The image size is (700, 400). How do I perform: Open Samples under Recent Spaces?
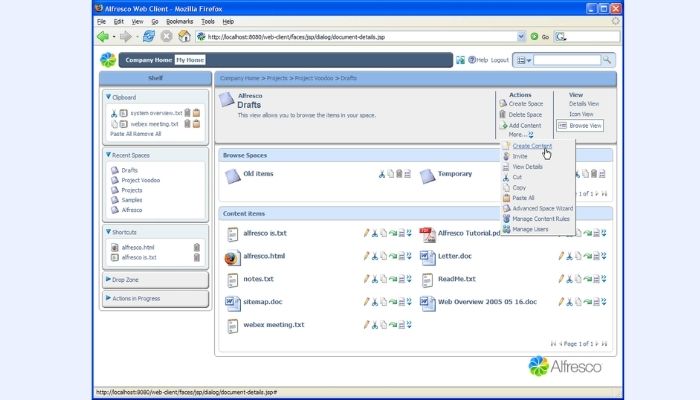pyautogui.click(x=132, y=200)
